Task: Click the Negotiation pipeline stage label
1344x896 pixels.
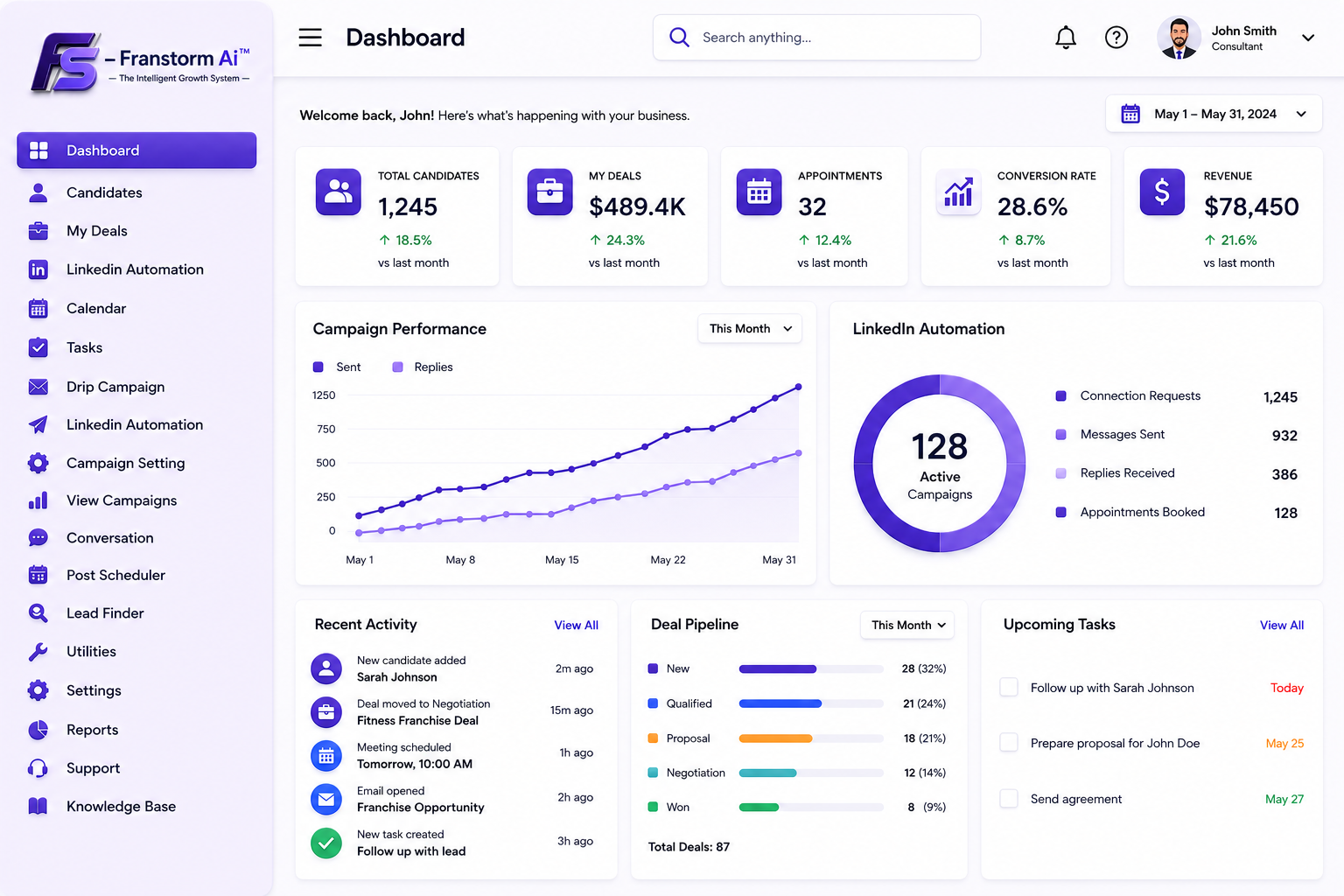Action: 696,773
